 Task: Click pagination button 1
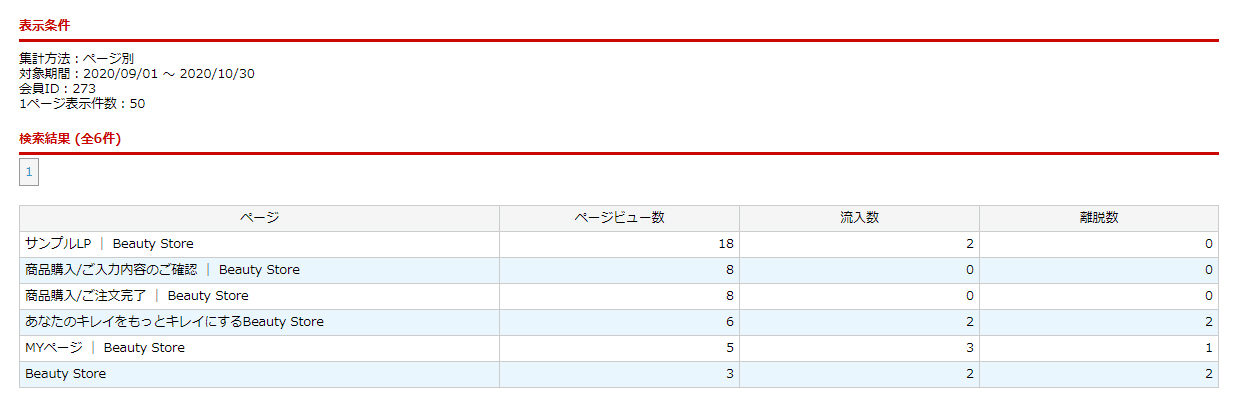pyautogui.click(x=29, y=172)
